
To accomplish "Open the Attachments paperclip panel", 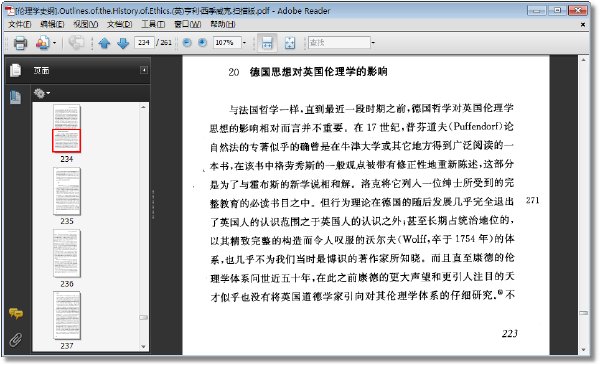I will pos(15,339).
